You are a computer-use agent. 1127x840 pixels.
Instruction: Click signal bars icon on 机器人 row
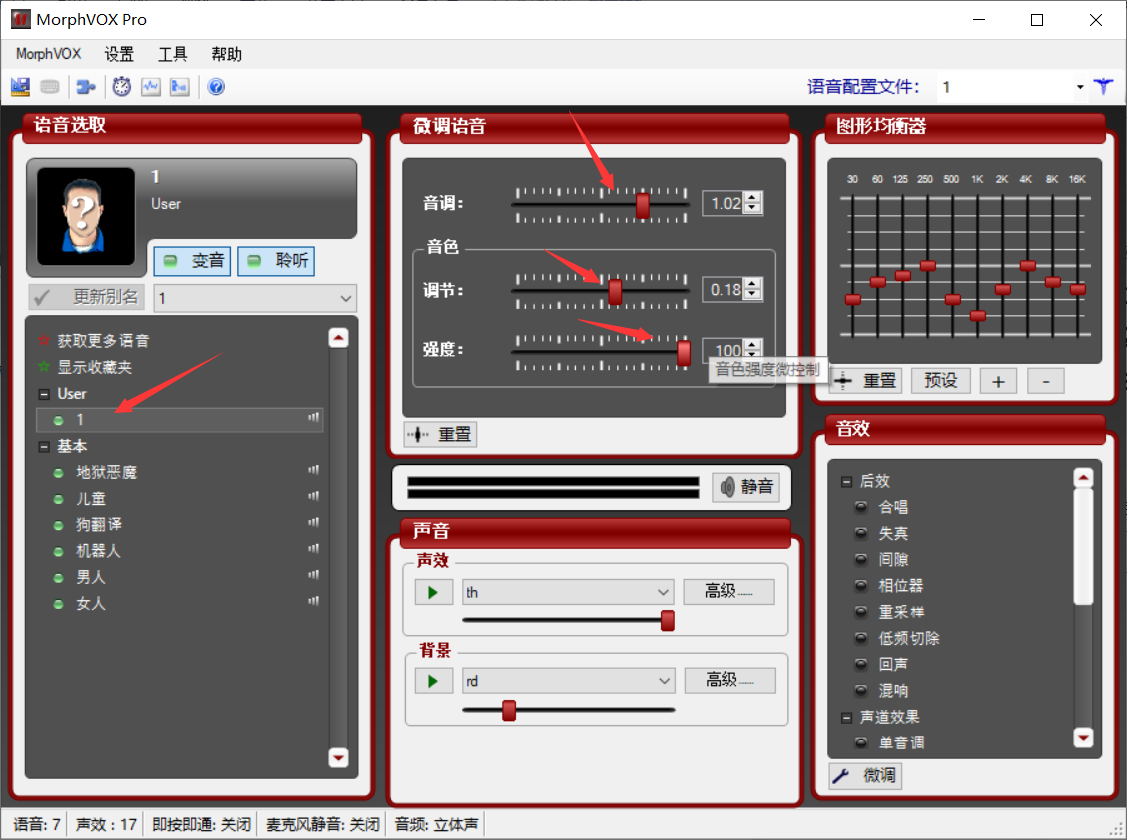click(313, 549)
